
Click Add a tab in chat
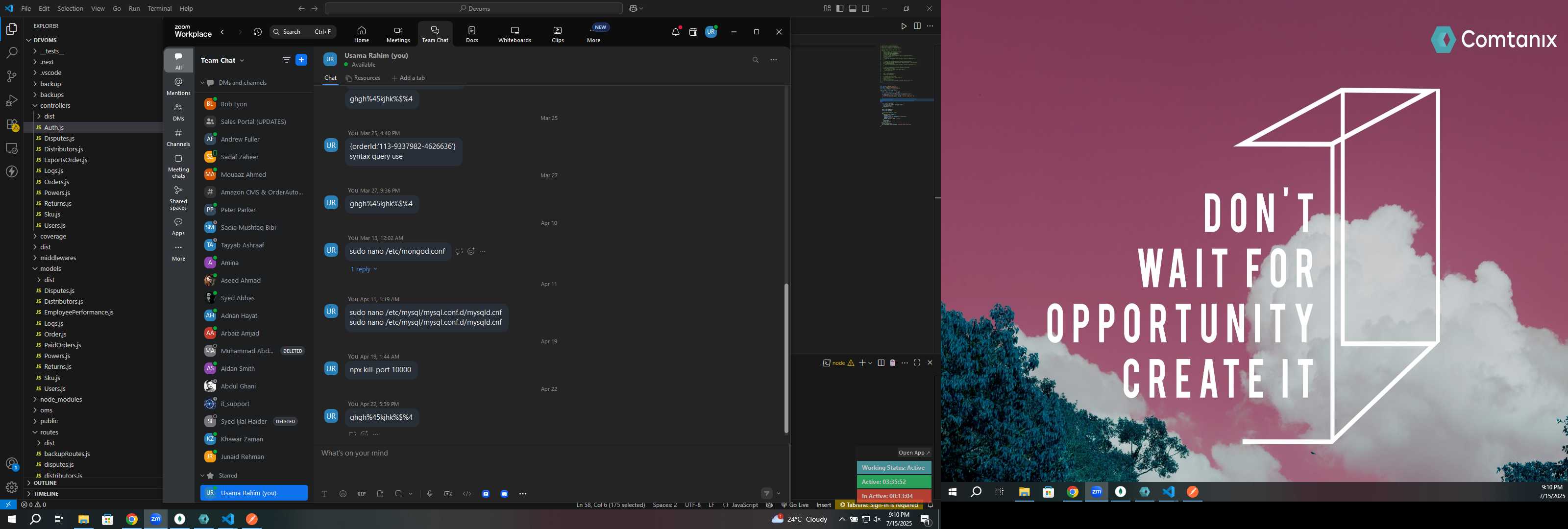point(408,78)
